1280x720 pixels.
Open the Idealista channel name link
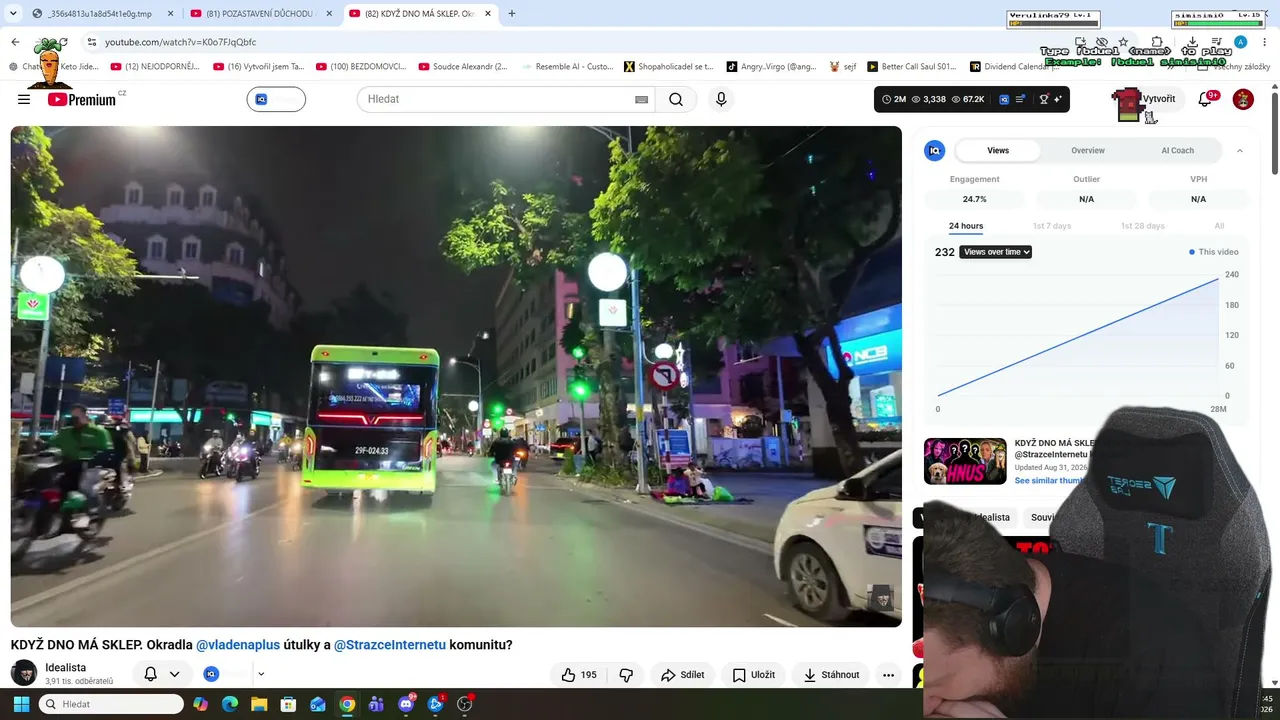(66, 668)
